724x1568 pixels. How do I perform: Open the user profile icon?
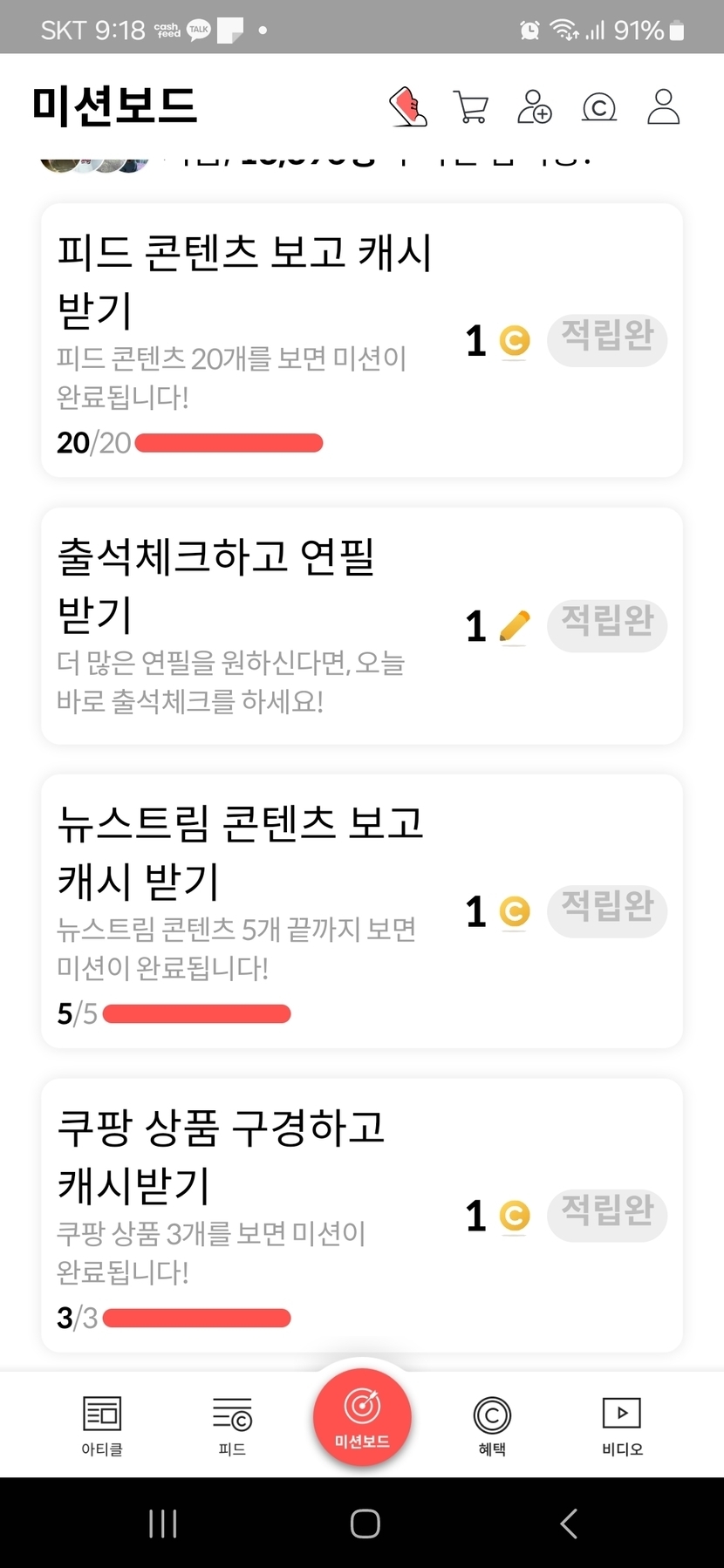pos(663,107)
